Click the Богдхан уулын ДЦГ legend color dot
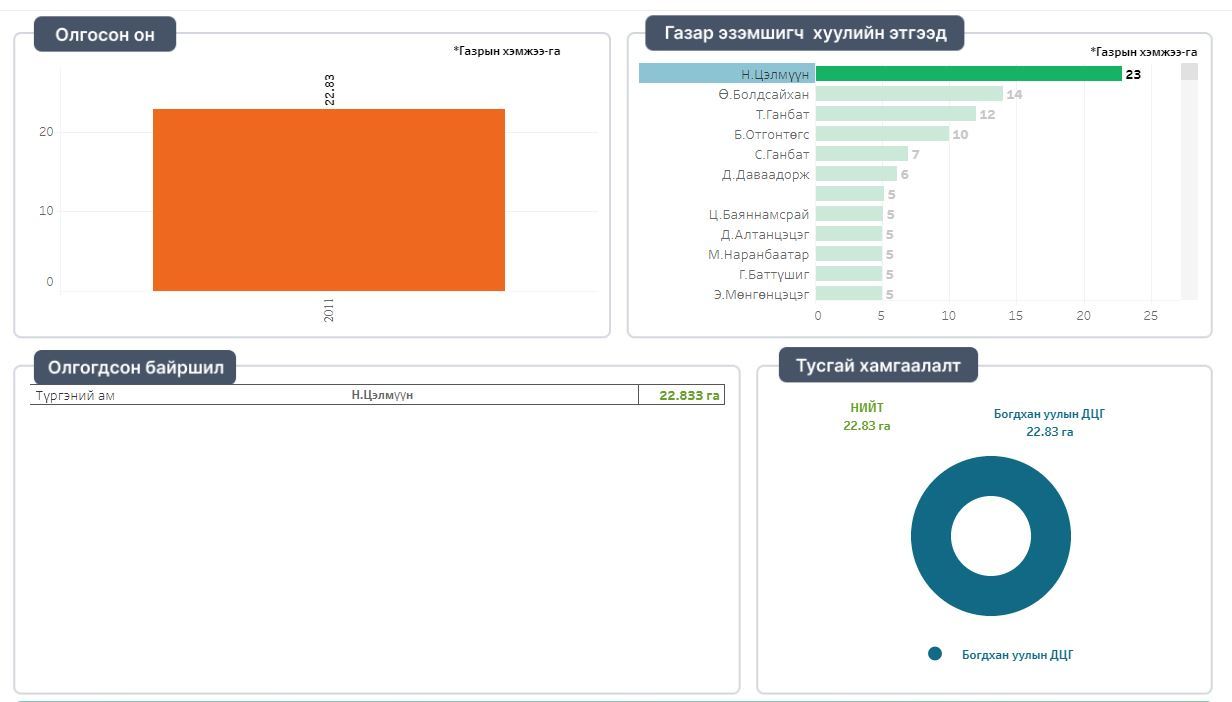Screen dimensions: 1232x702 click(x=935, y=654)
